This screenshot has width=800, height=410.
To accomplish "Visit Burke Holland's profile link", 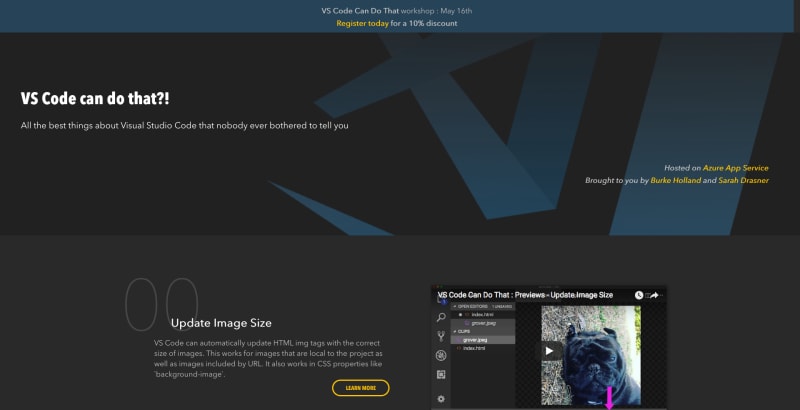I will [x=676, y=181].
